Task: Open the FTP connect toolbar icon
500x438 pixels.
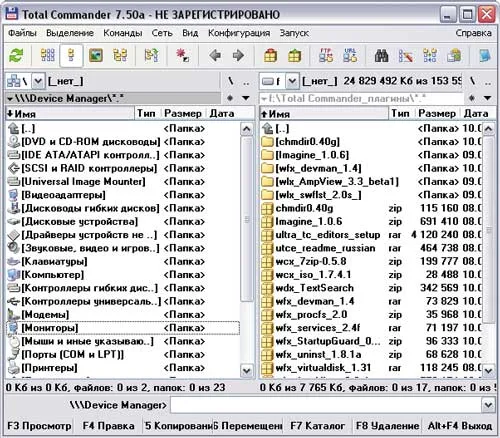Action: click(x=326, y=55)
